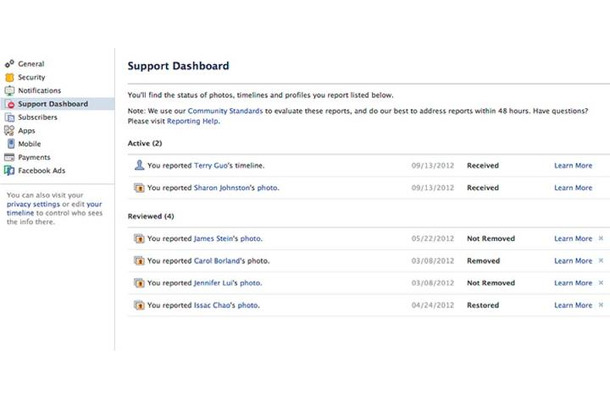Open the photo link in Issac Chao's report
Image resolution: width=610 pixels, height=400 pixels.
pyautogui.click(x=248, y=305)
